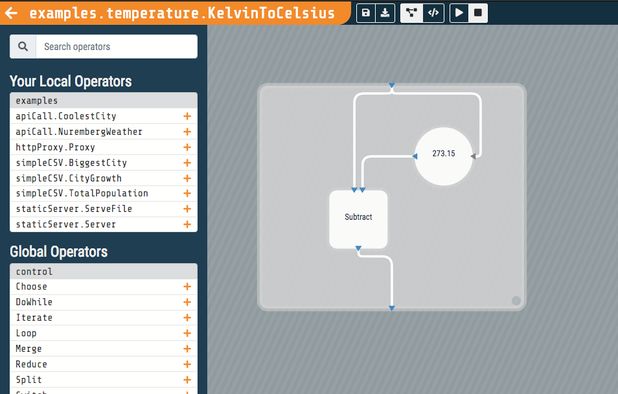618x394 pixels.
Task: Click the 273.15 node's grey trigger port
Action: 473,156
